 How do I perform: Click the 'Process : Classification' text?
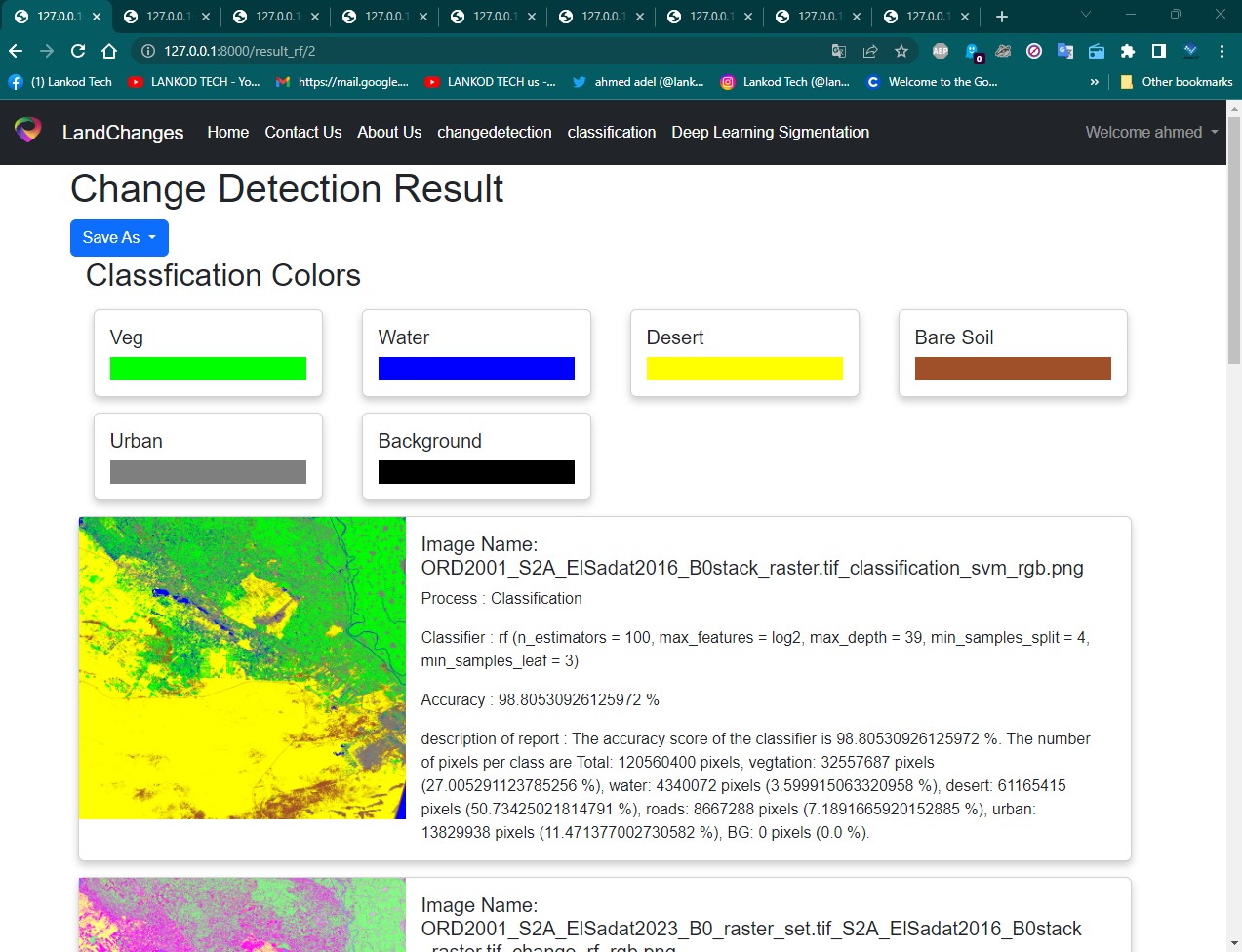coord(501,599)
